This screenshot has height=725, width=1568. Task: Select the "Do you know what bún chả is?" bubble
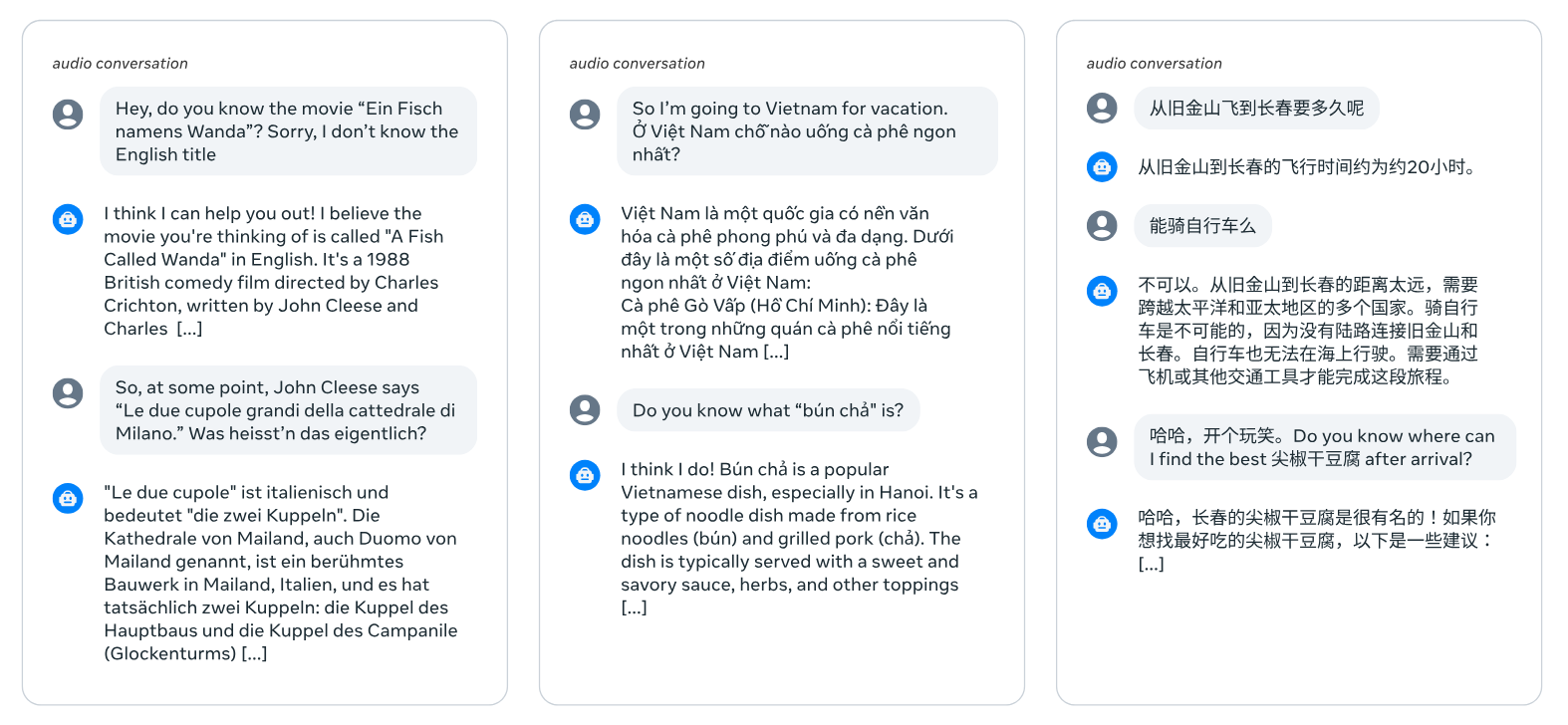pos(768,410)
